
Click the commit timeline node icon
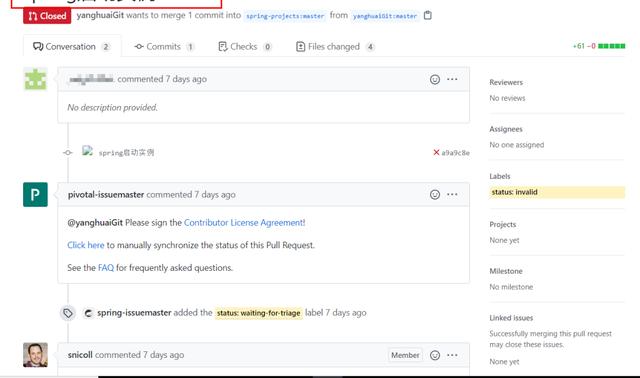click(68, 153)
